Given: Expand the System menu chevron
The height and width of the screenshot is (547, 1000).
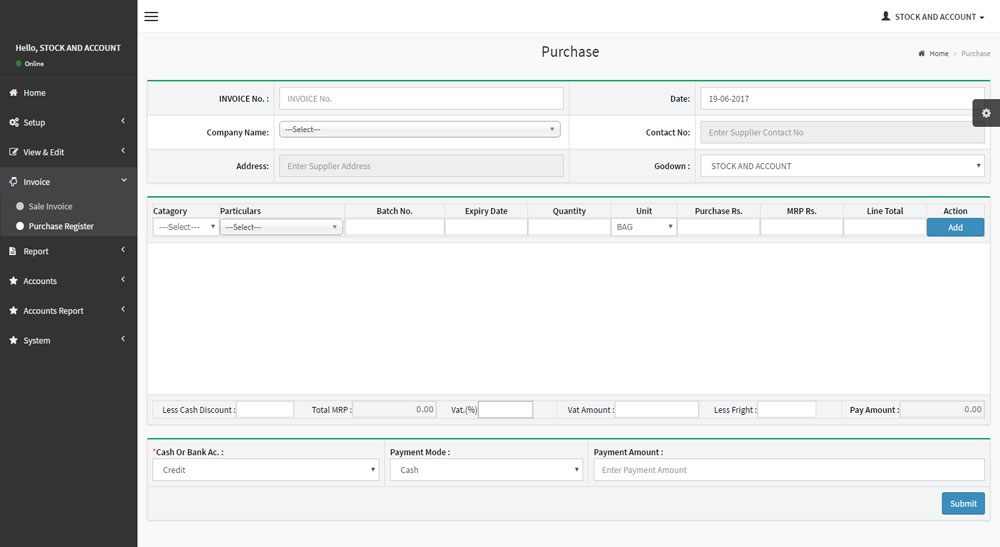Looking at the screenshot, I should [x=123, y=339].
